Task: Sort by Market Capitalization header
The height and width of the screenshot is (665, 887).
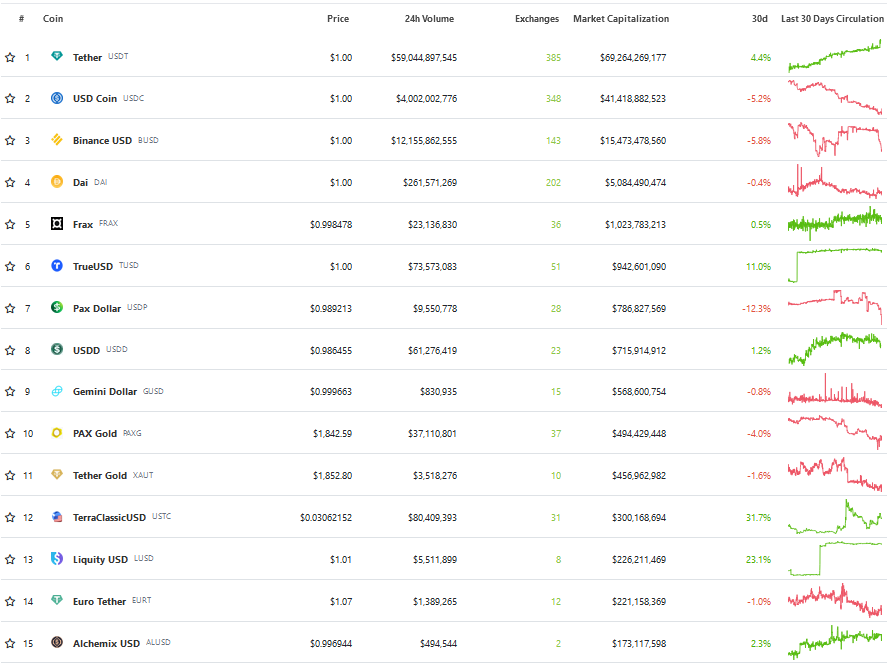Action: coord(621,19)
